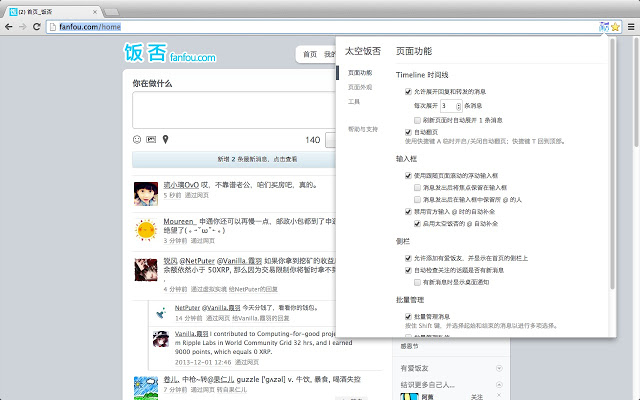This screenshot has height=400, width=640.
Task: Open 帮助与支持 in the settings sidebar
Action: click(x=363, y=129)
